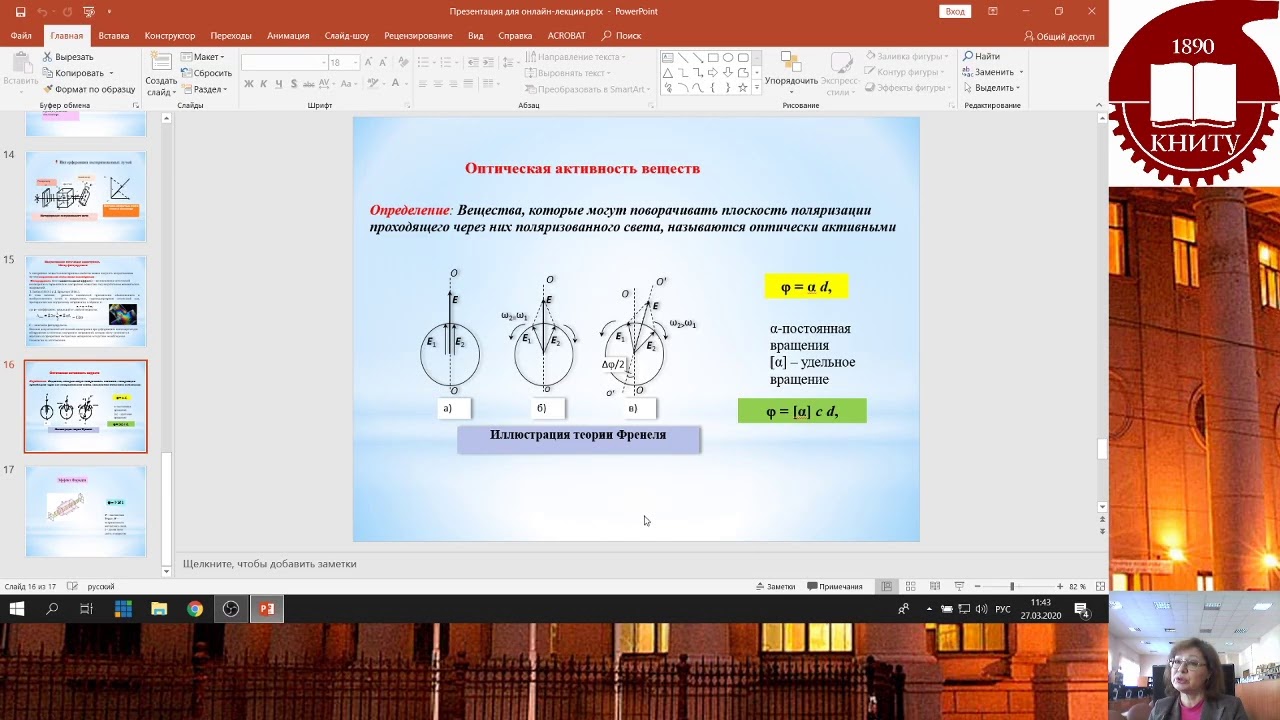Select the triangle shape in shapes gallery
1280x720 pixels.
668,73
